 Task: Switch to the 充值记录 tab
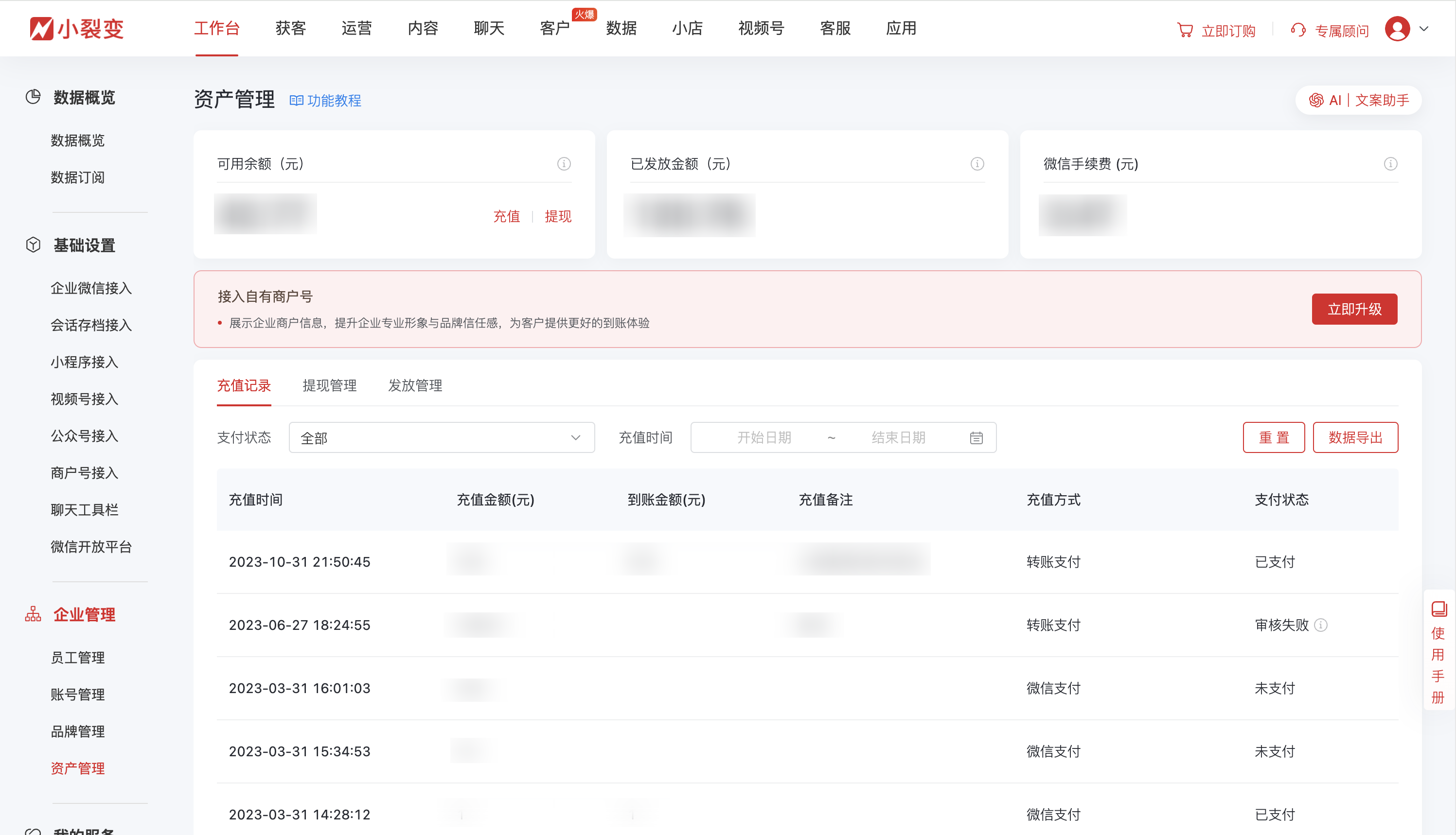coord(244,386)
